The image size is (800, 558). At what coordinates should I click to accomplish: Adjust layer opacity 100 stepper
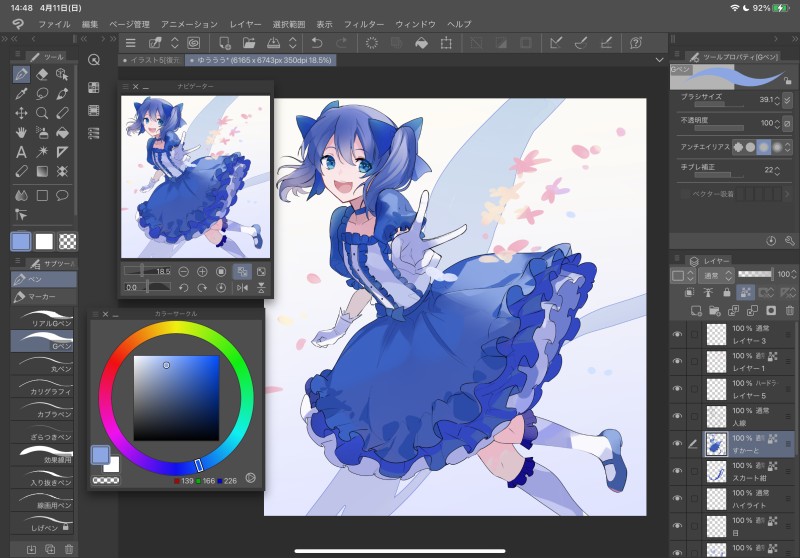coord(793,274)
